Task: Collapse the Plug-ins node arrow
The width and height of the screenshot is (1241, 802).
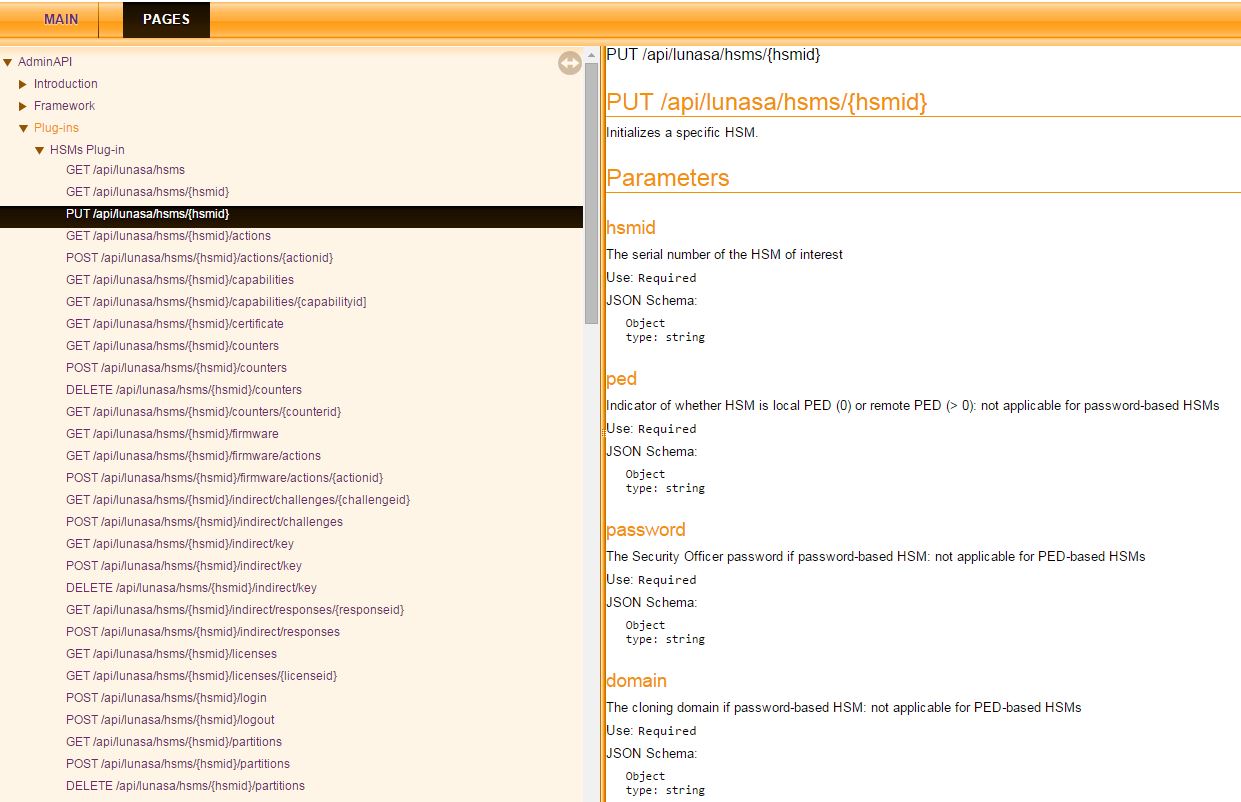Action: pos(23,128)
